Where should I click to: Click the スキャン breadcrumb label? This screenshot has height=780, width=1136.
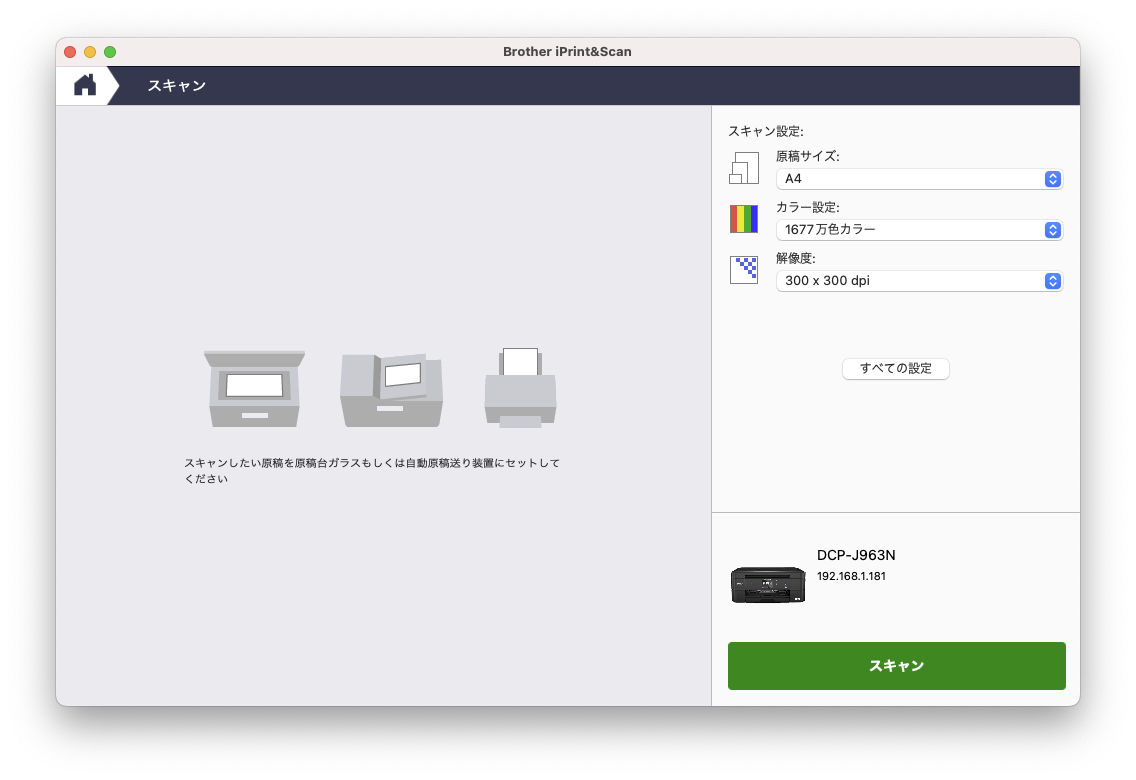click(177, 85)
